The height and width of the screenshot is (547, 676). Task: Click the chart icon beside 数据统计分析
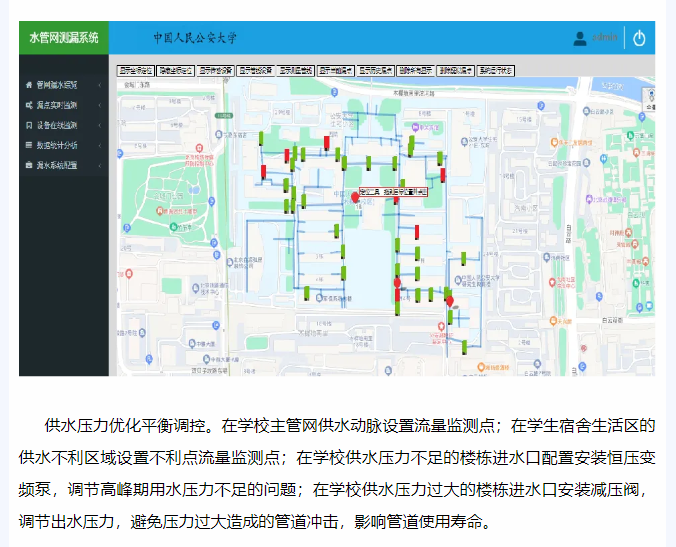pyautogui.click(x=29, y=145)
